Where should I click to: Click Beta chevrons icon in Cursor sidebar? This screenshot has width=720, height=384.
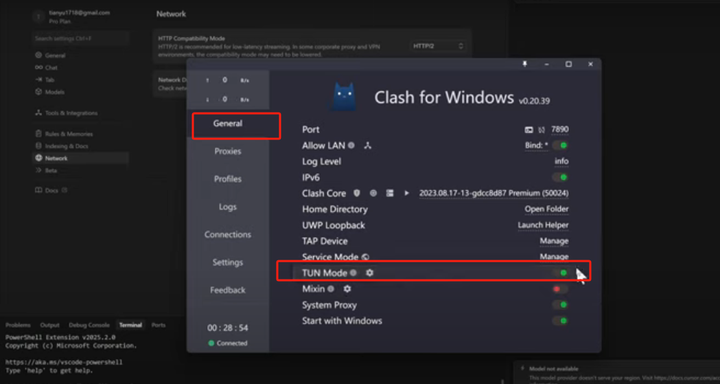pyautogui.click(x=39, y=170)
